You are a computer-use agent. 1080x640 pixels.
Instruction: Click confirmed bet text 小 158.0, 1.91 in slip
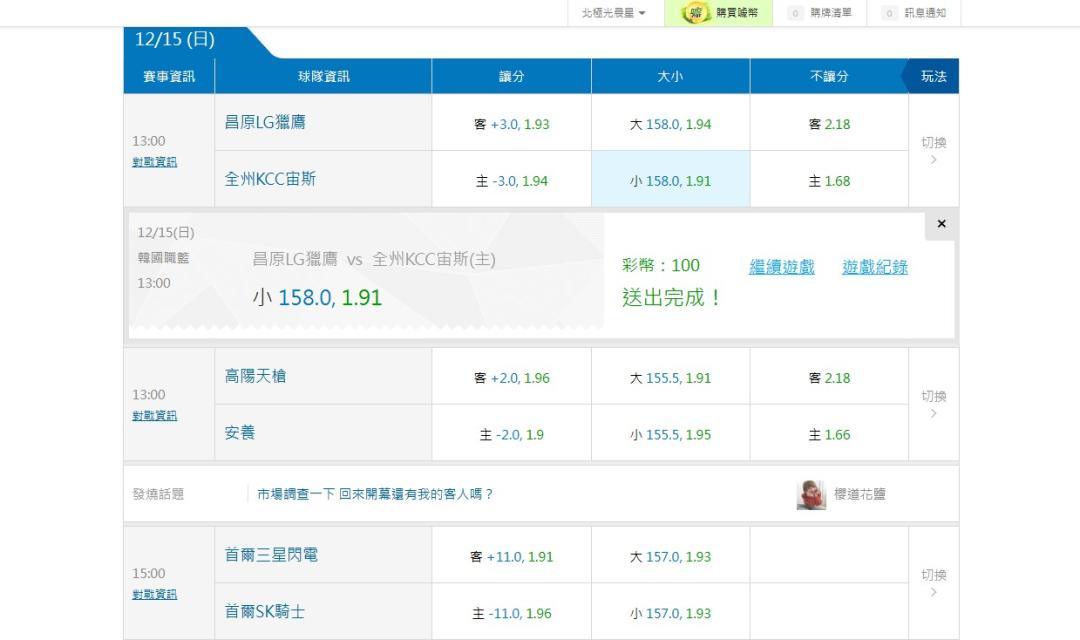(317, 298)
